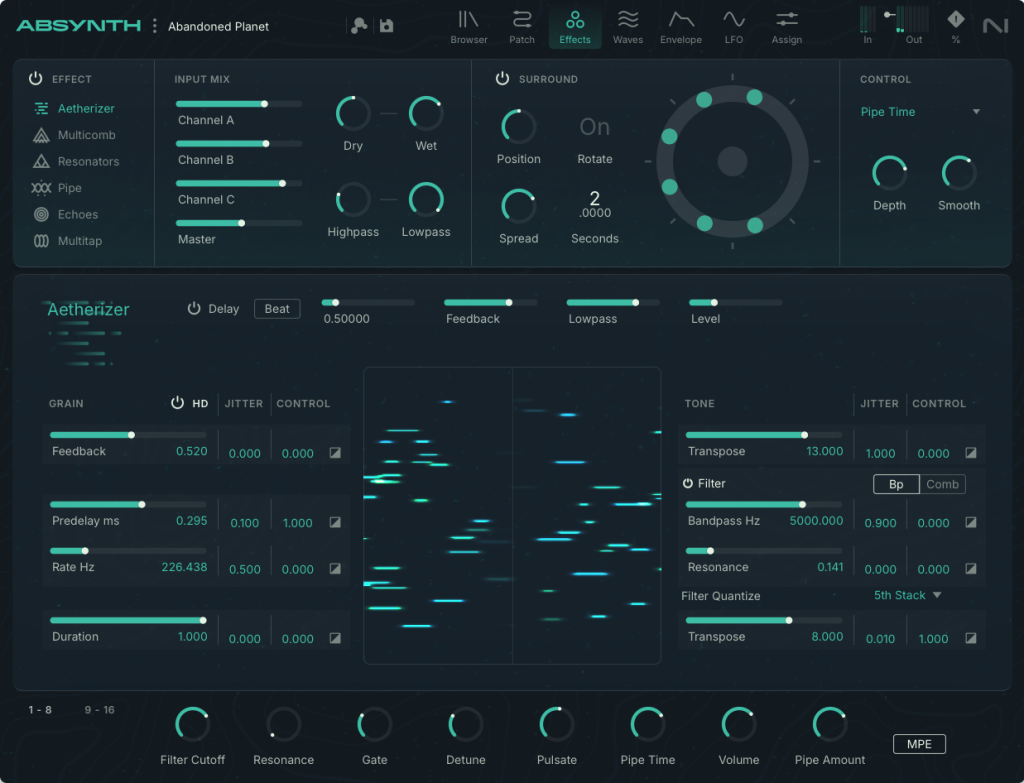This screenshot has width=1024, height=783.
Task: Toggle the Effect power button
Action: point(35,79)
